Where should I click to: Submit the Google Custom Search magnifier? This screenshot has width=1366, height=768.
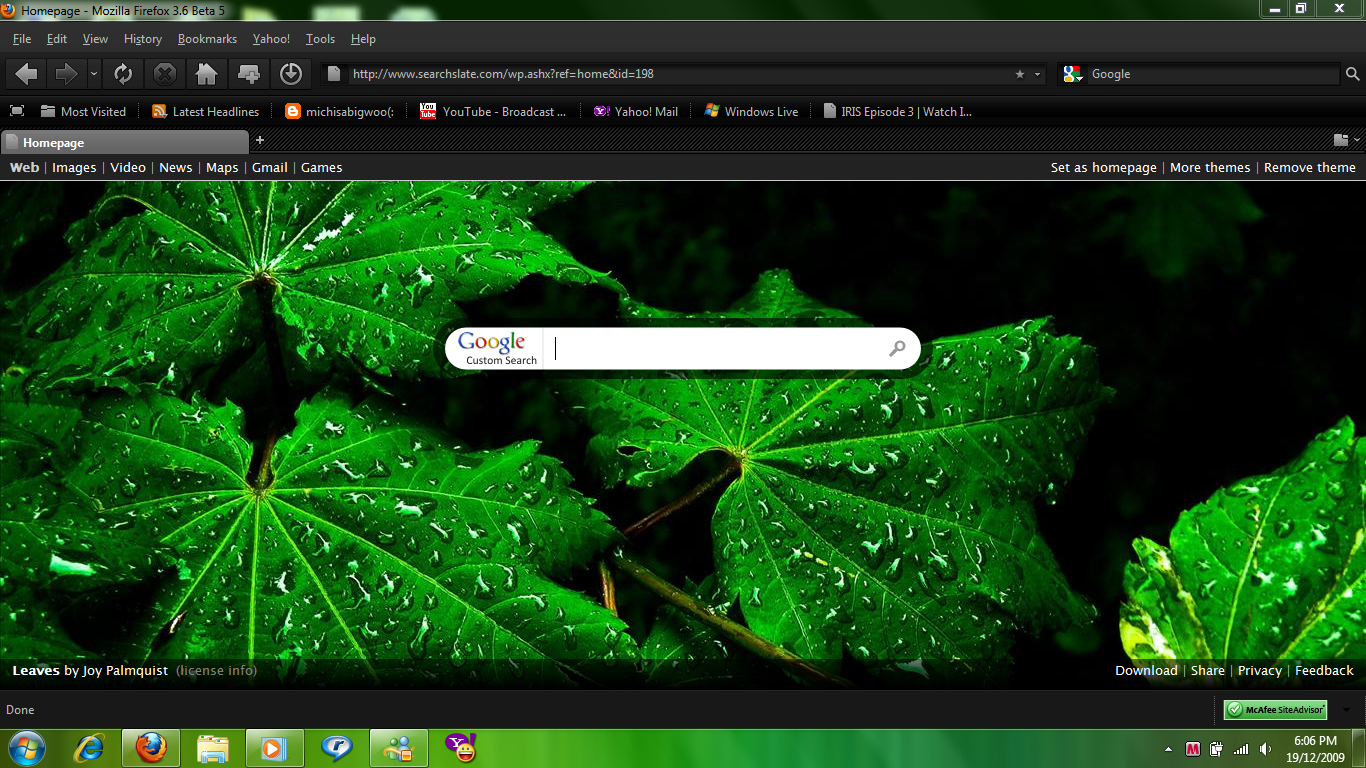point(897,348)
